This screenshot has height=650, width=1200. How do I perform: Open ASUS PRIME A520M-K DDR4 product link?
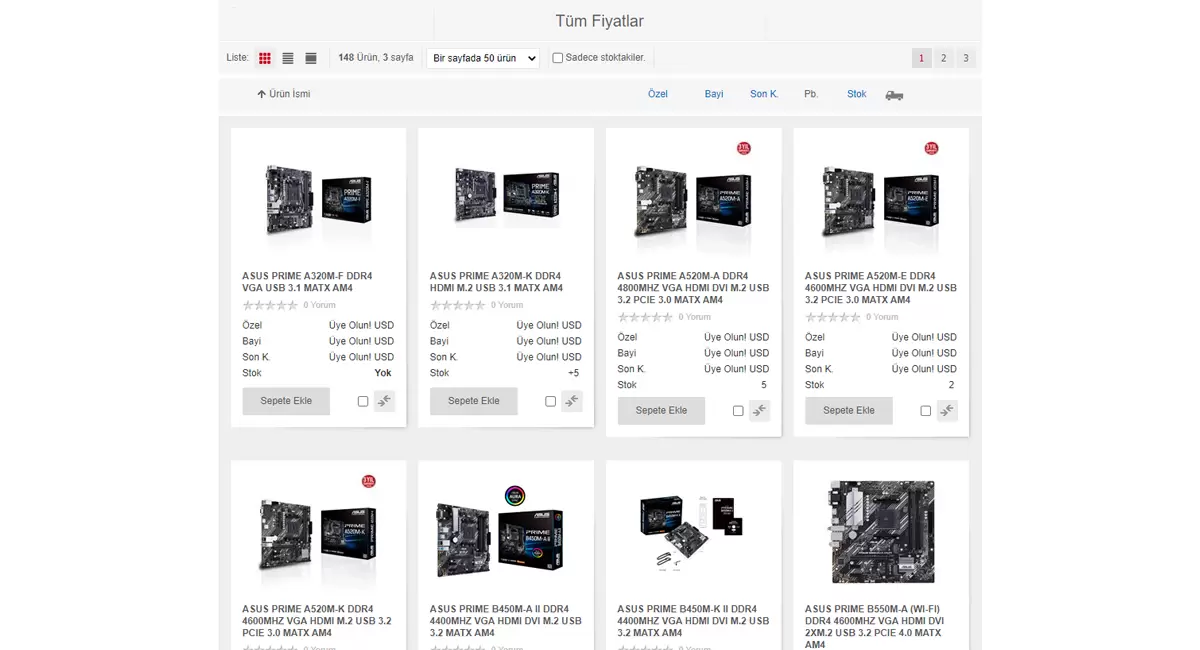tap(317, 621)
